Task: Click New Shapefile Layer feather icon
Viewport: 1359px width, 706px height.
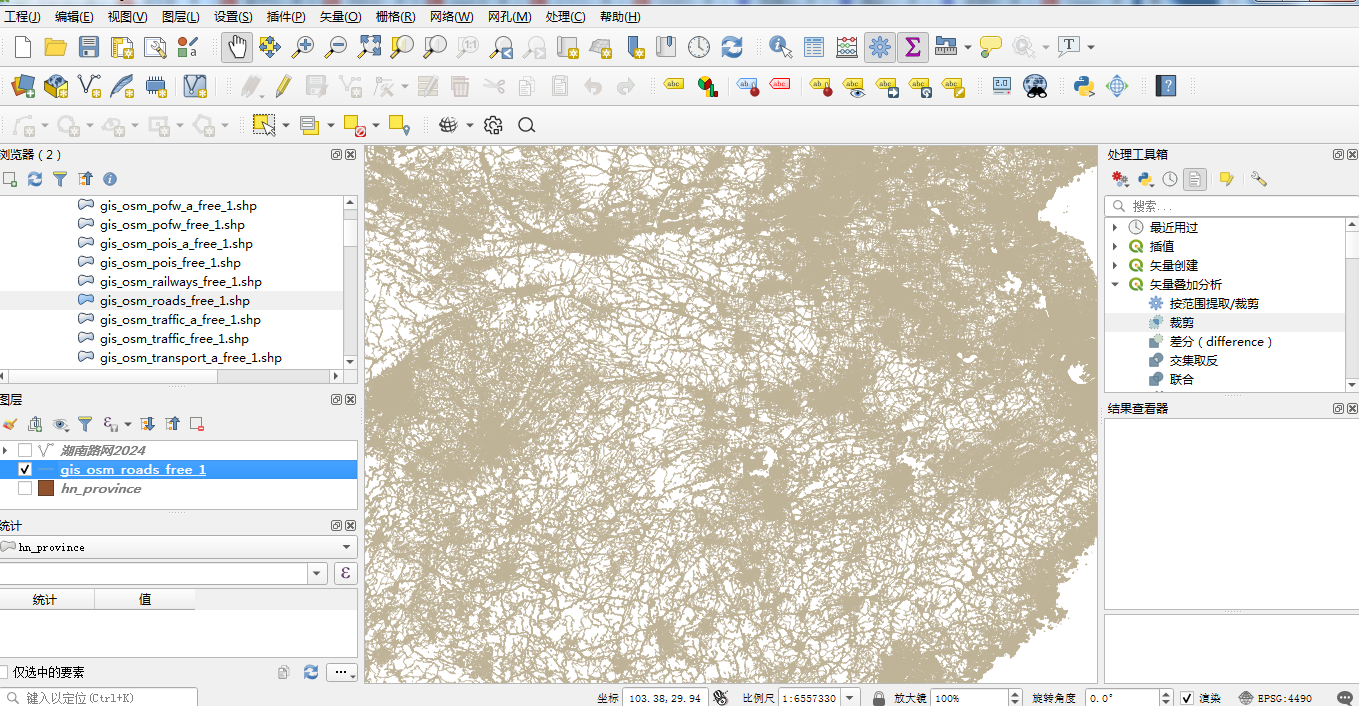Action: pyautogui.click(x=122, y=86)
